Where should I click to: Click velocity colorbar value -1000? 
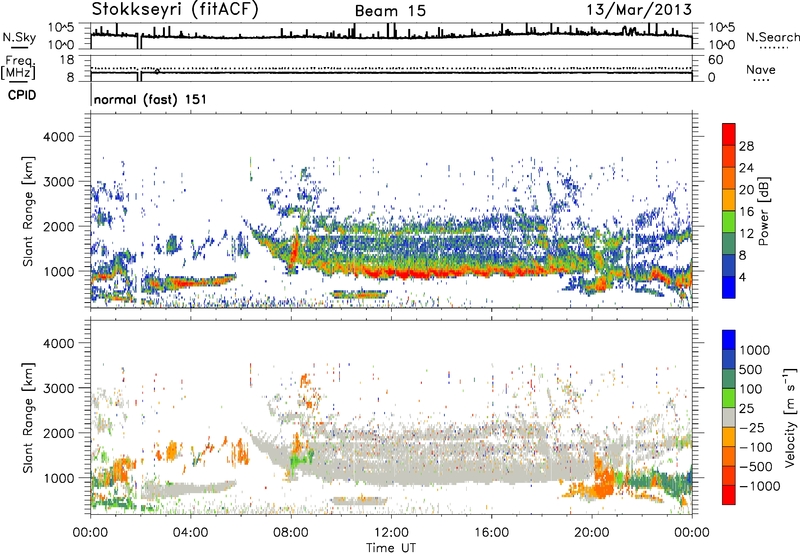(759, 486)
